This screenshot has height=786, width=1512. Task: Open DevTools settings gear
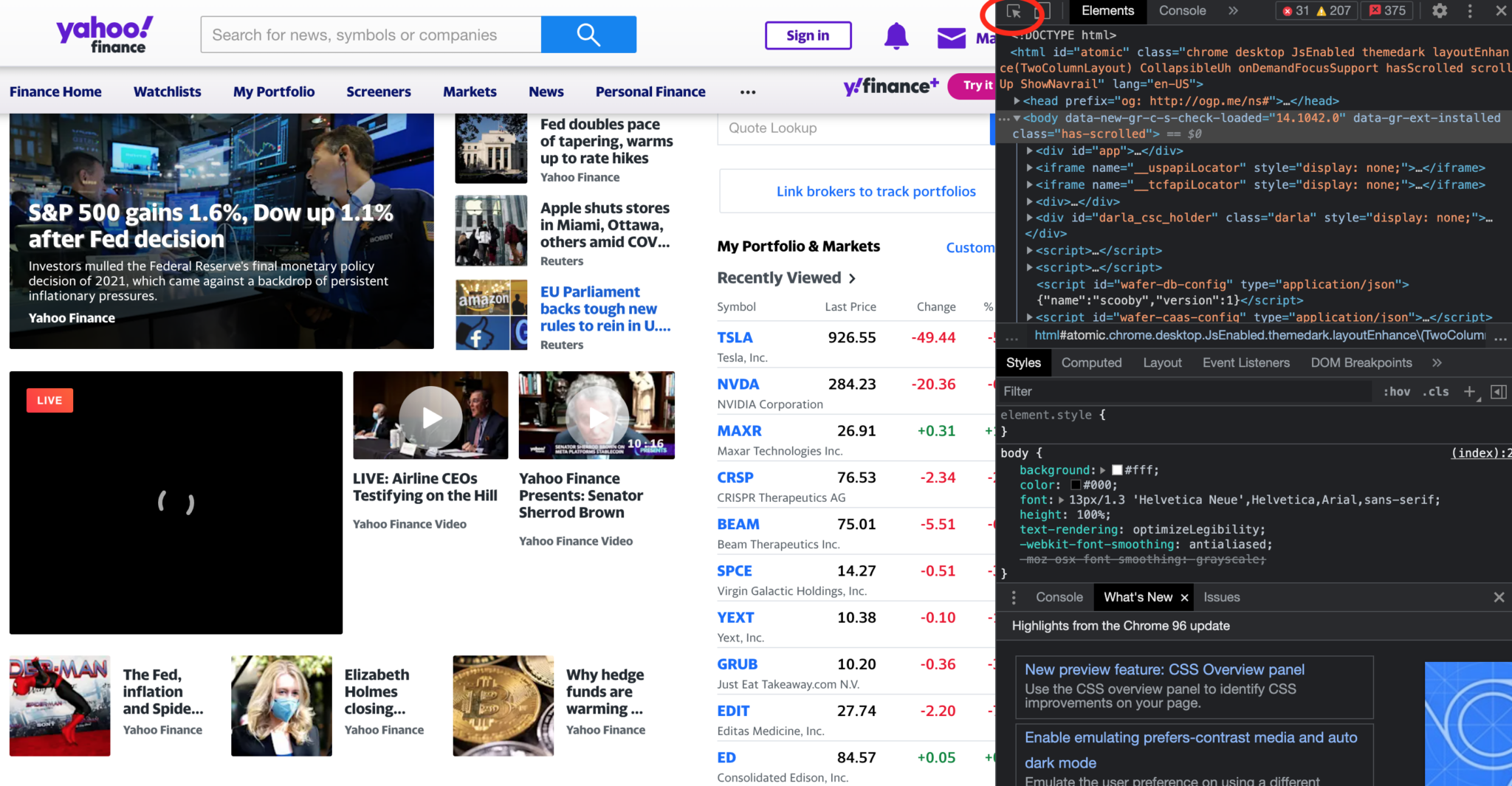[1439, 11]
